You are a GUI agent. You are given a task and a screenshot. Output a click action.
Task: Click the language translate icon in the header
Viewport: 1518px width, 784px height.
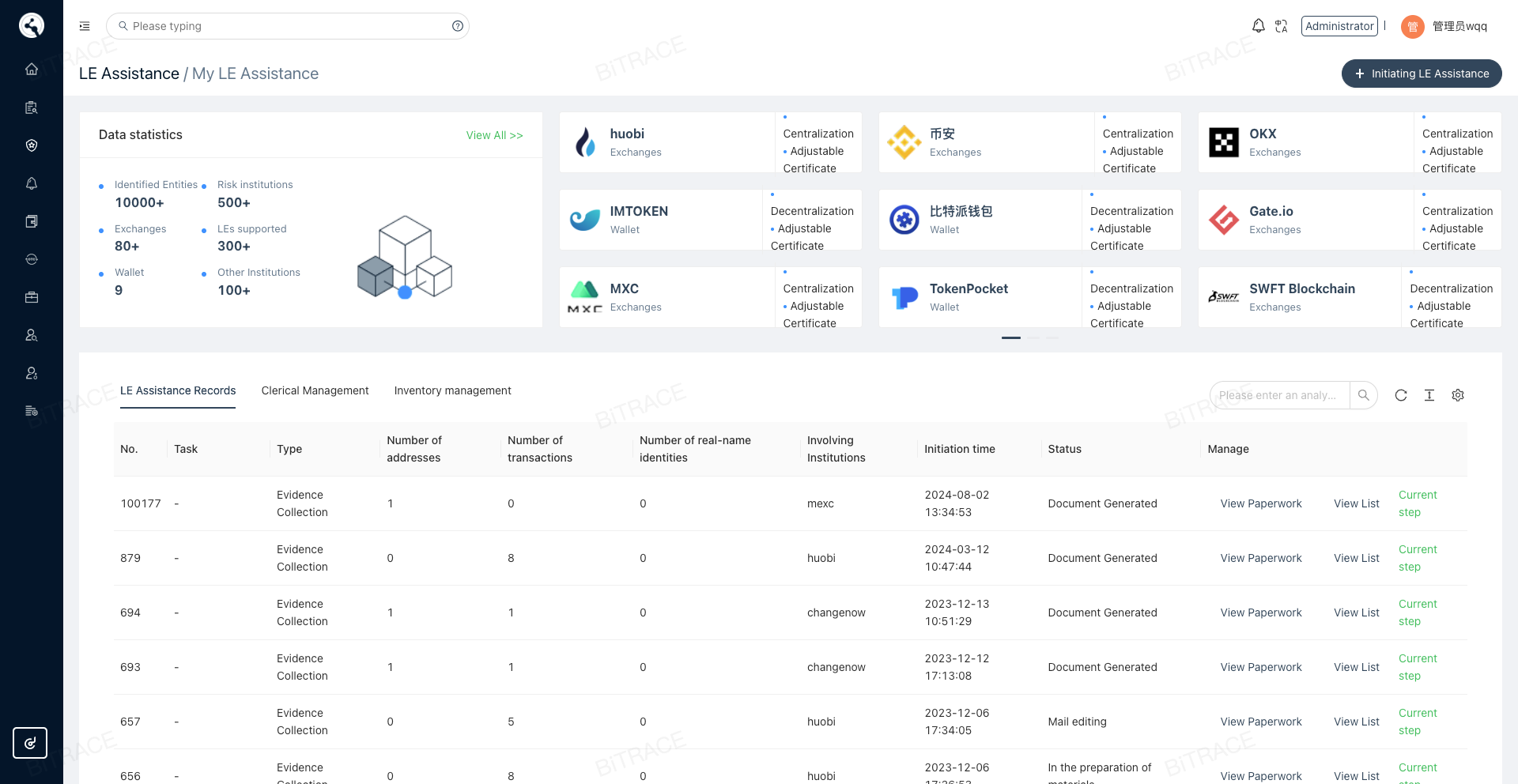(1282, 26)
